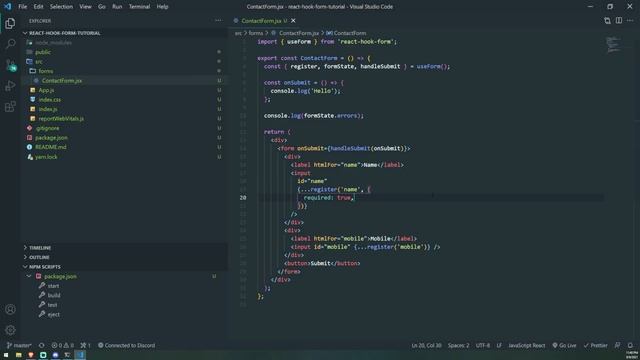Open File Explorer from the taskbar
Screen dimensions: 640x360
(18, 355)
